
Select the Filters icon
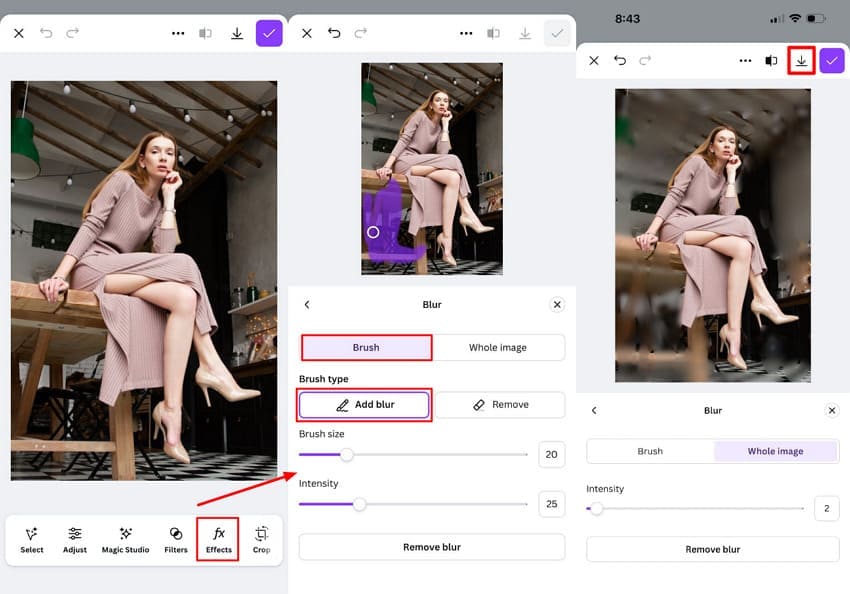(x=175, y=540)
